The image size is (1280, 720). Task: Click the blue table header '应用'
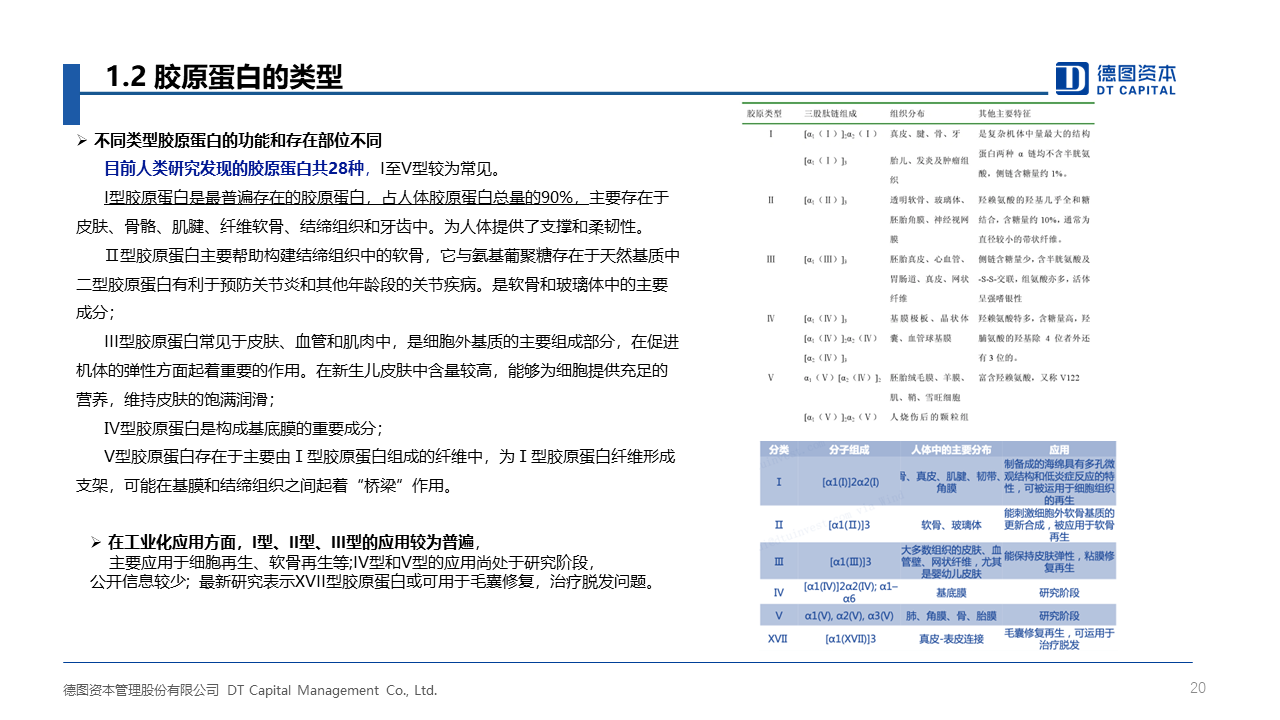pos(1059,449)
